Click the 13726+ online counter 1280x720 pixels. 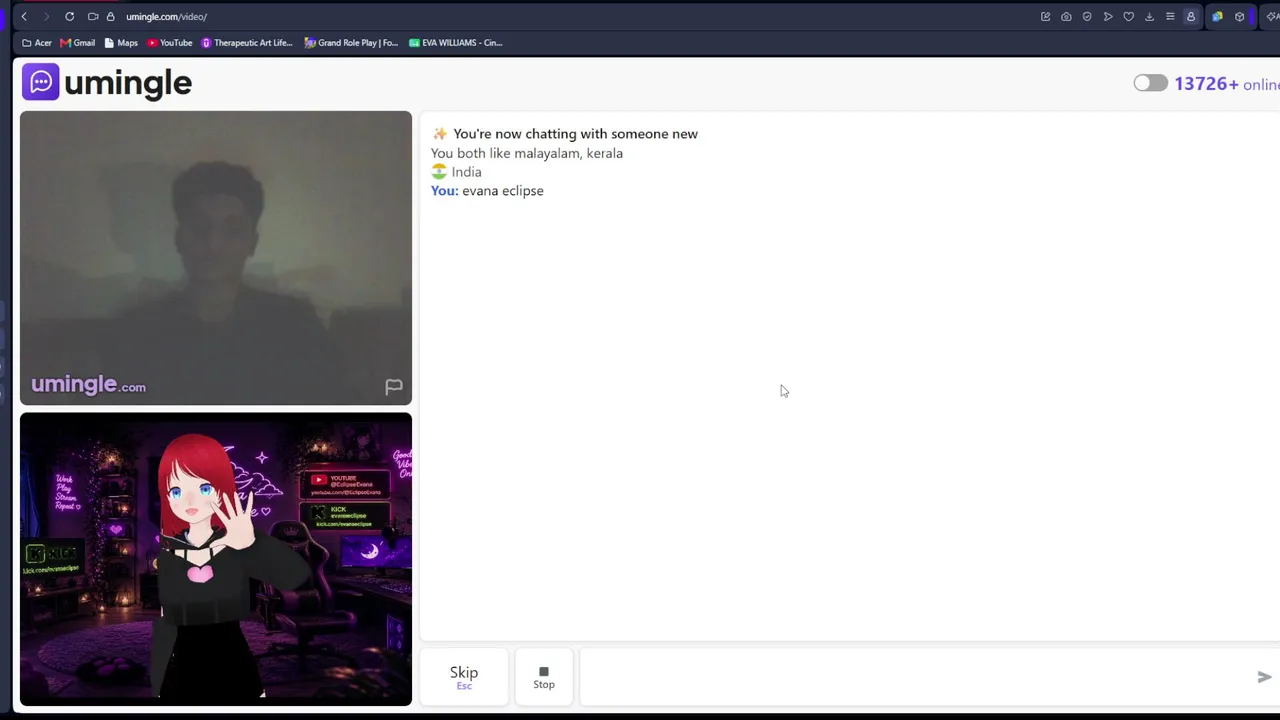coord(1227,84)
